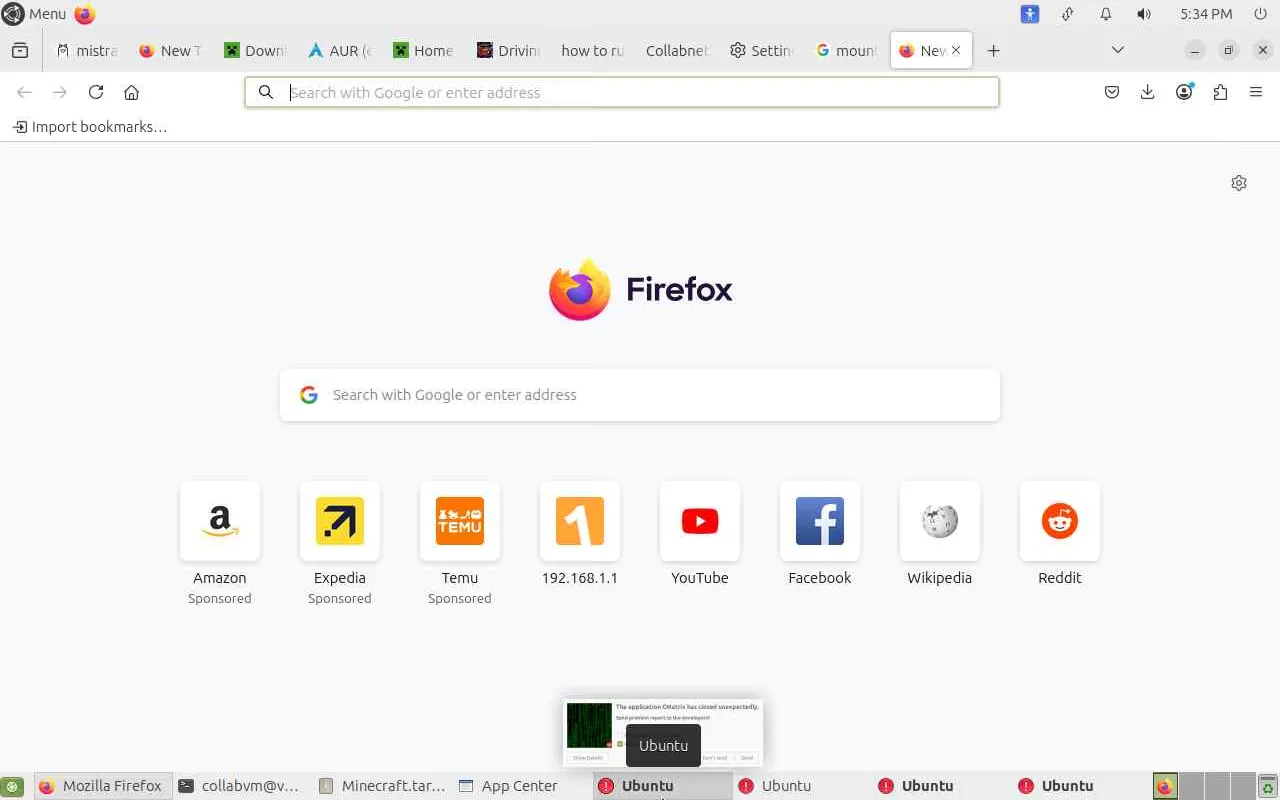This screenshot has width=1280, height=800.
Task: Switch to the collabvm terminal taskbar entry
Action: 239,786
